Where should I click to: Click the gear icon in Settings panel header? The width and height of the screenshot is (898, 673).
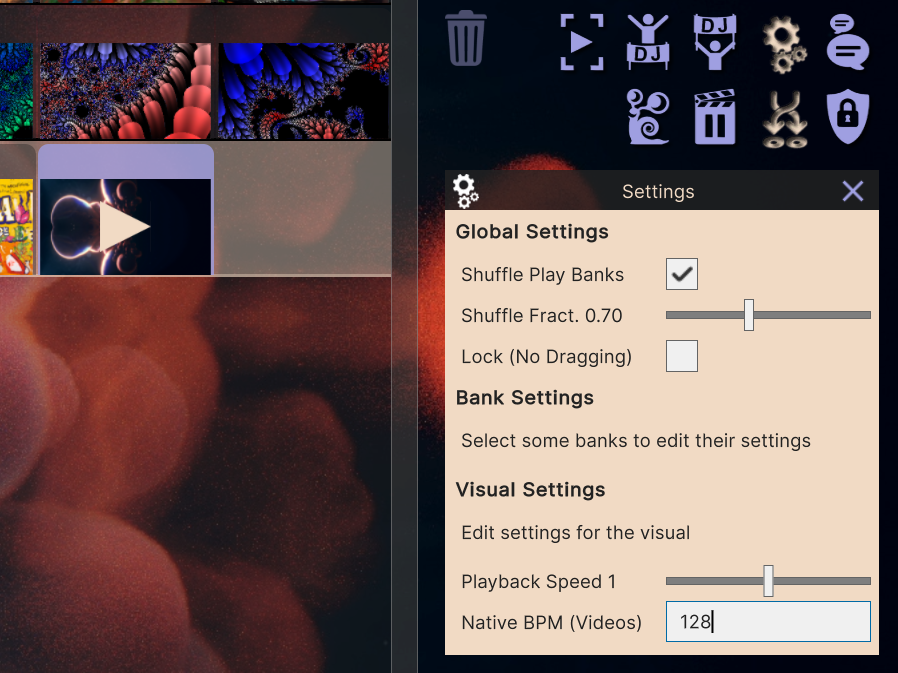pyautogui.click(x=465, y=191)
